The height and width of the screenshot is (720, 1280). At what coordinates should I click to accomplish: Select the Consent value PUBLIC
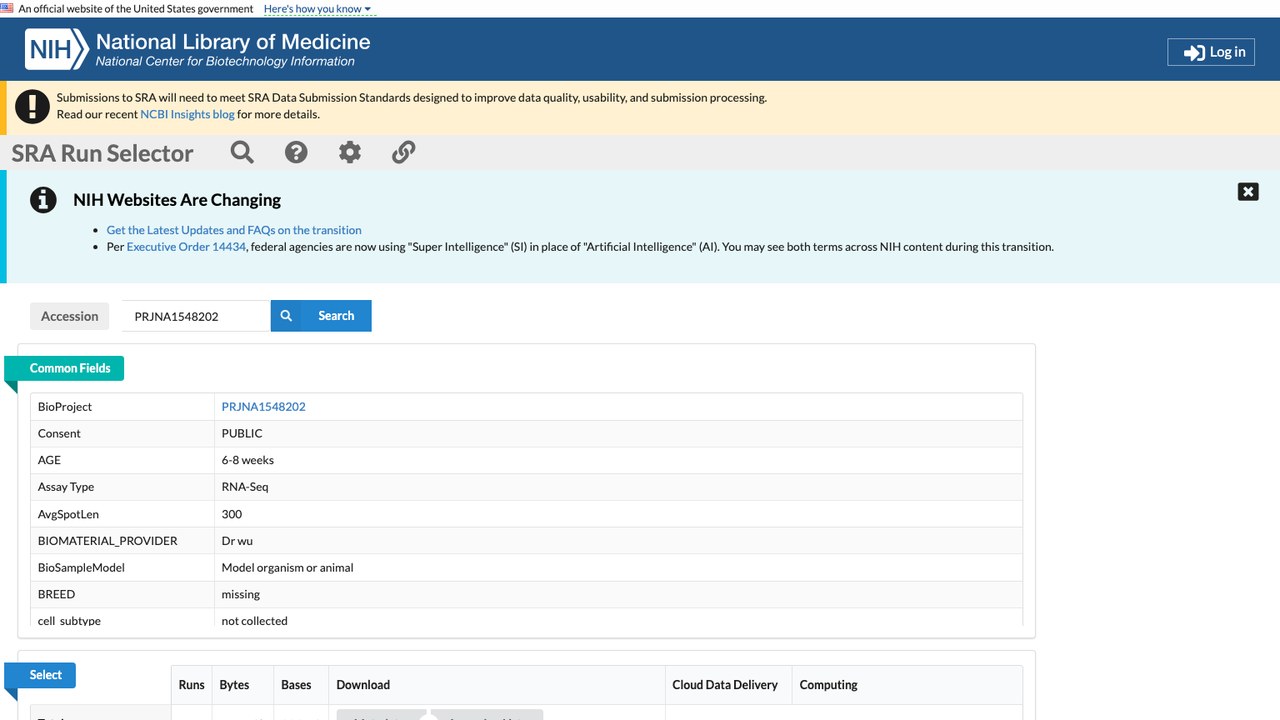242,434
